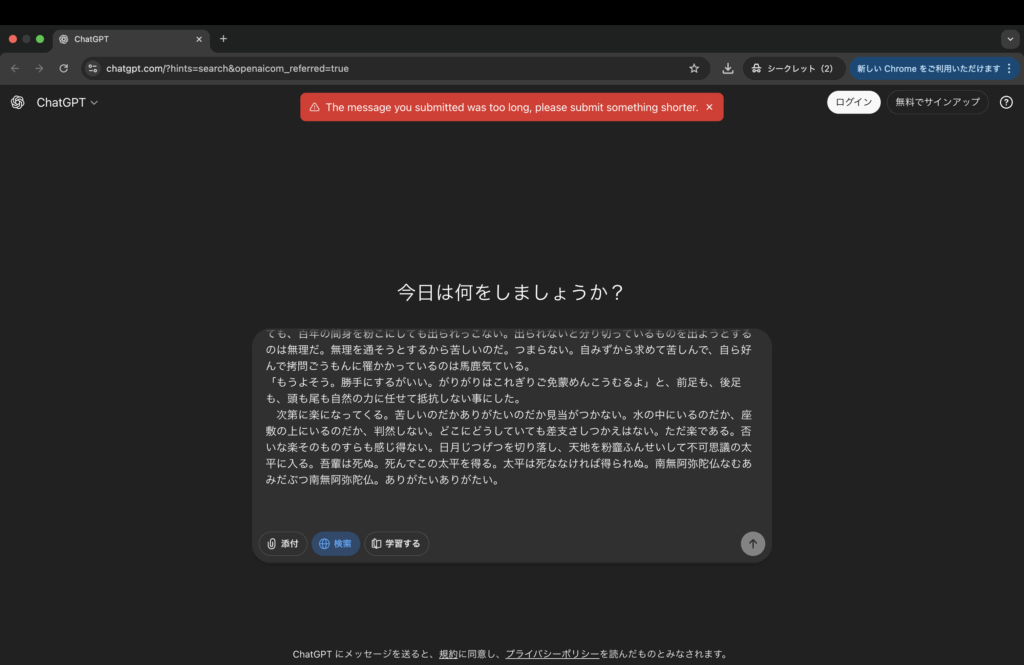Expand the tab search dropdown
Screen dimensions: 1024x665
[x=1009, y=39]
